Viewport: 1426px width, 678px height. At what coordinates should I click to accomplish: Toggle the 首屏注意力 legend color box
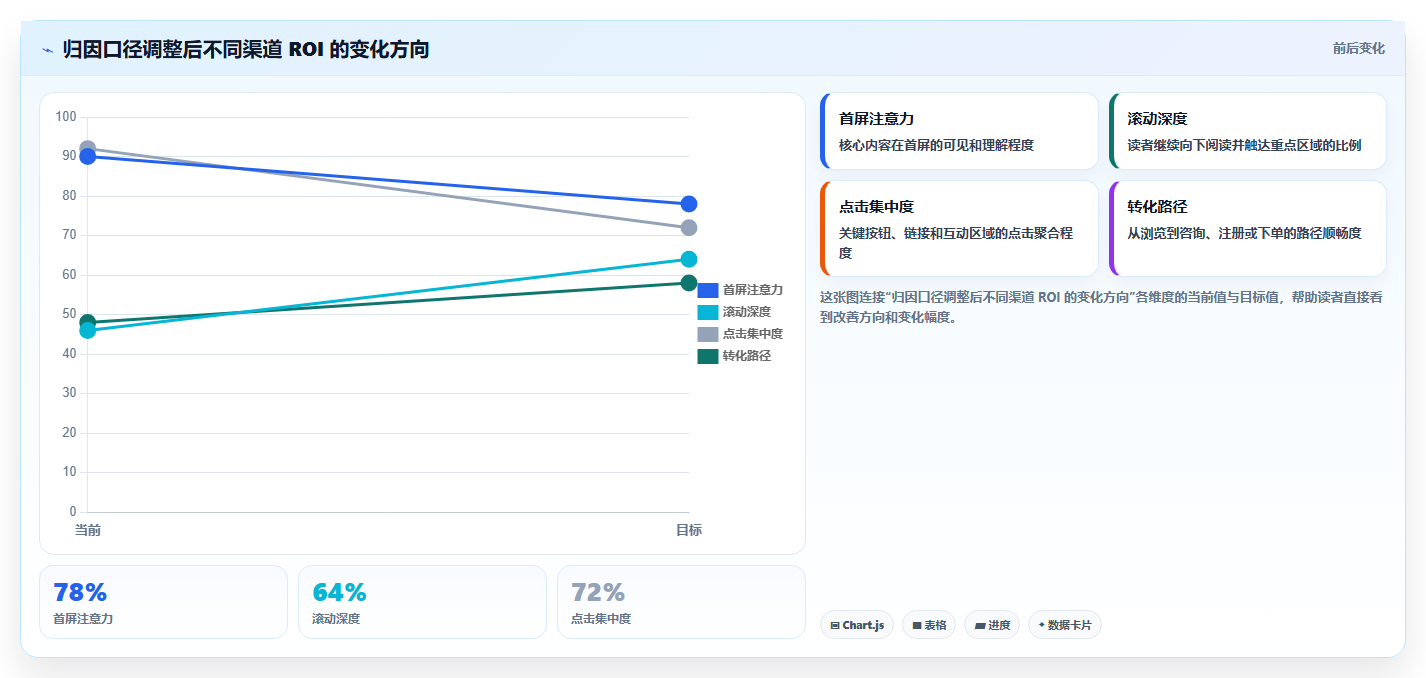(x=708, y=290)
